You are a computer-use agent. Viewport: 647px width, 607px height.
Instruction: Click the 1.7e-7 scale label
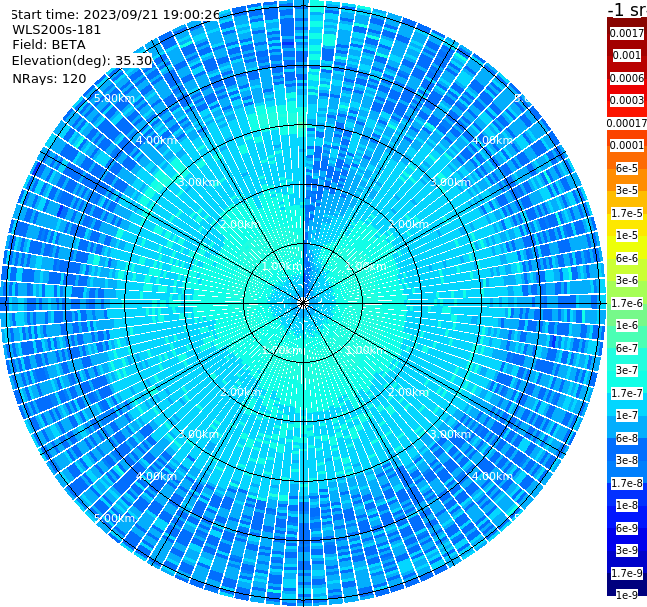pos(626,393)
